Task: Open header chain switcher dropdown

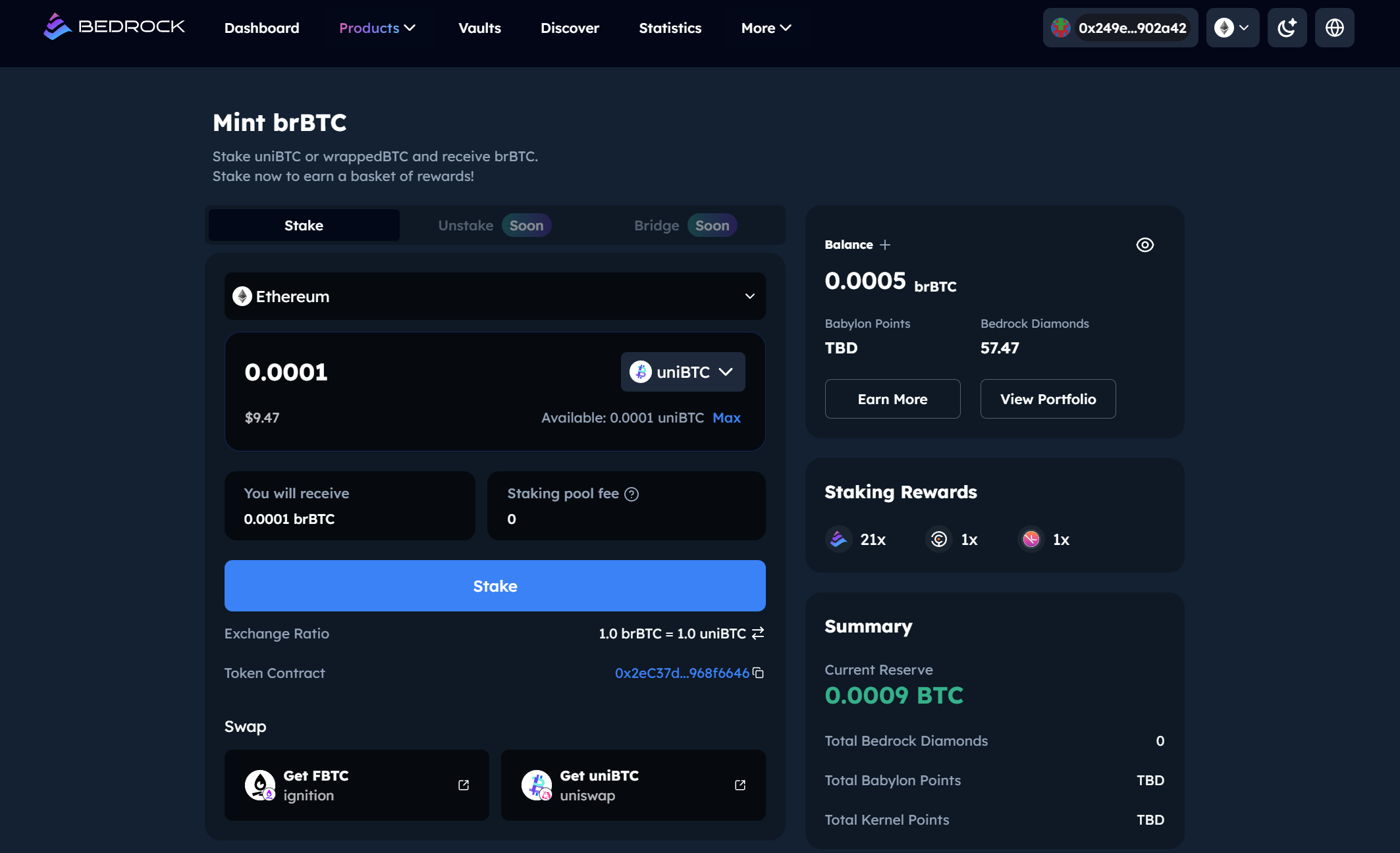Action: 1232,28
